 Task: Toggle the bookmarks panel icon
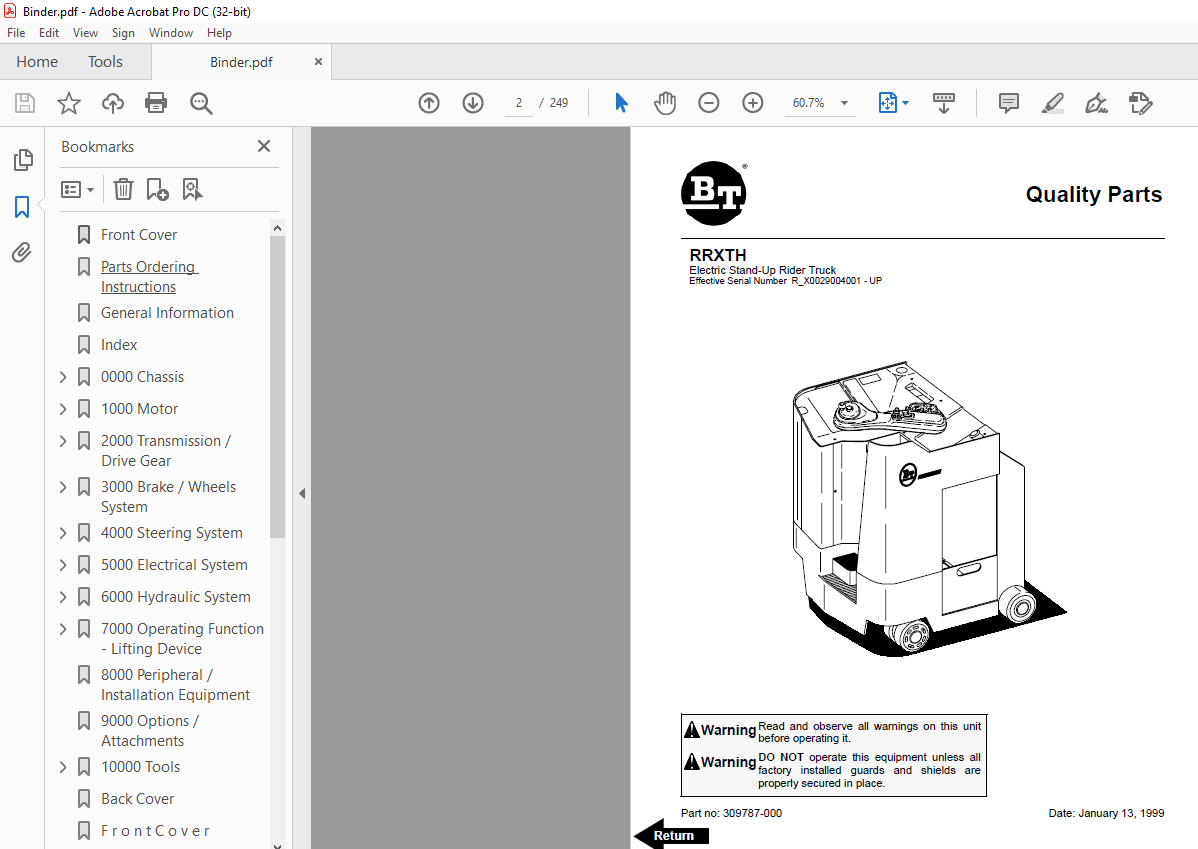(22, 206)
